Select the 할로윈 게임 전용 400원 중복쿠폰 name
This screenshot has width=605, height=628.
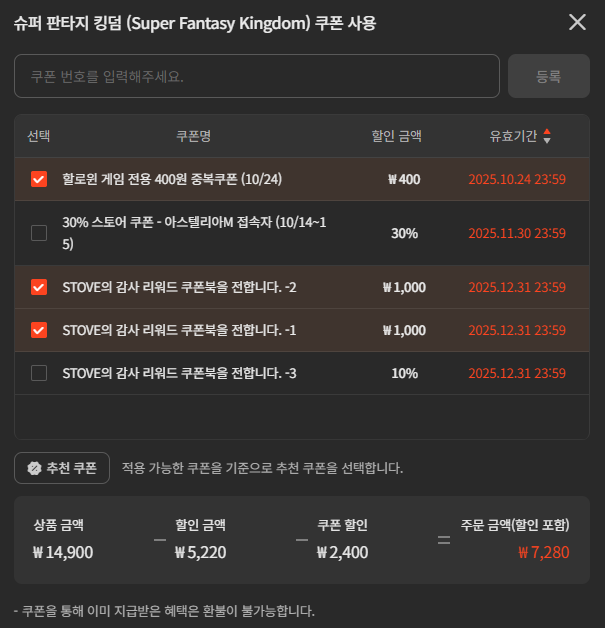(x=172, y=180)
